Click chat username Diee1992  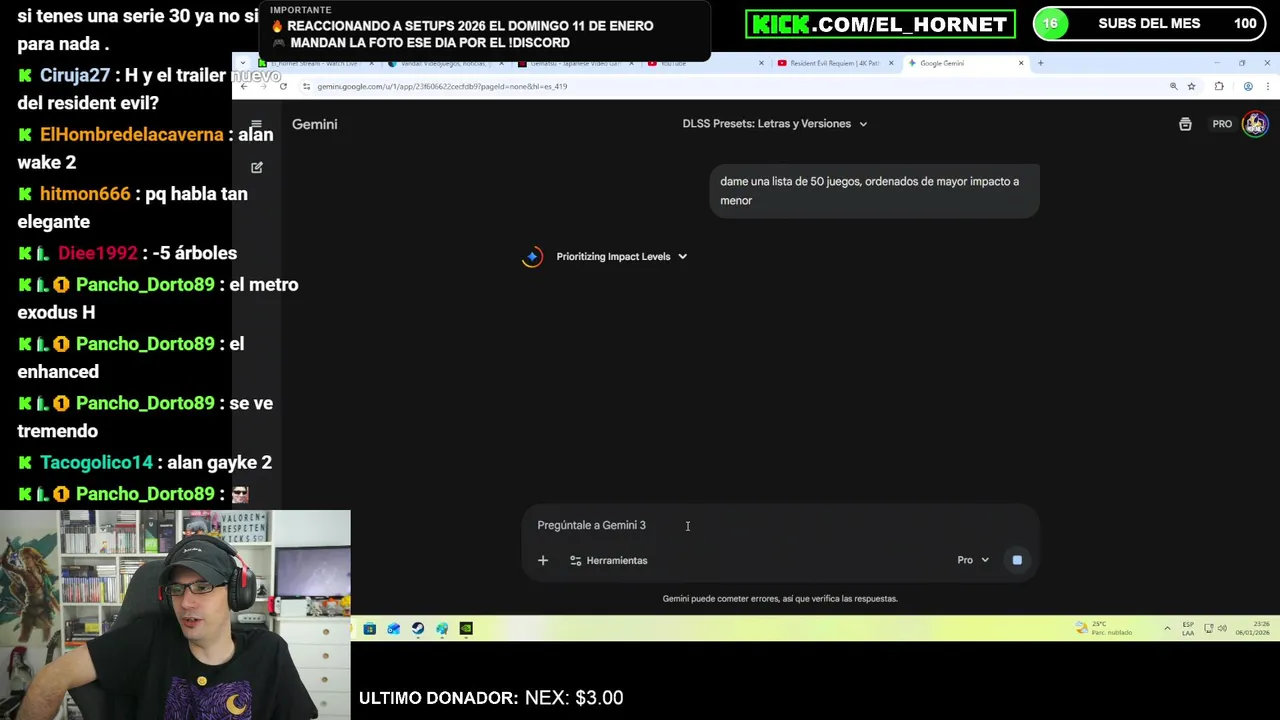[97, 253]
